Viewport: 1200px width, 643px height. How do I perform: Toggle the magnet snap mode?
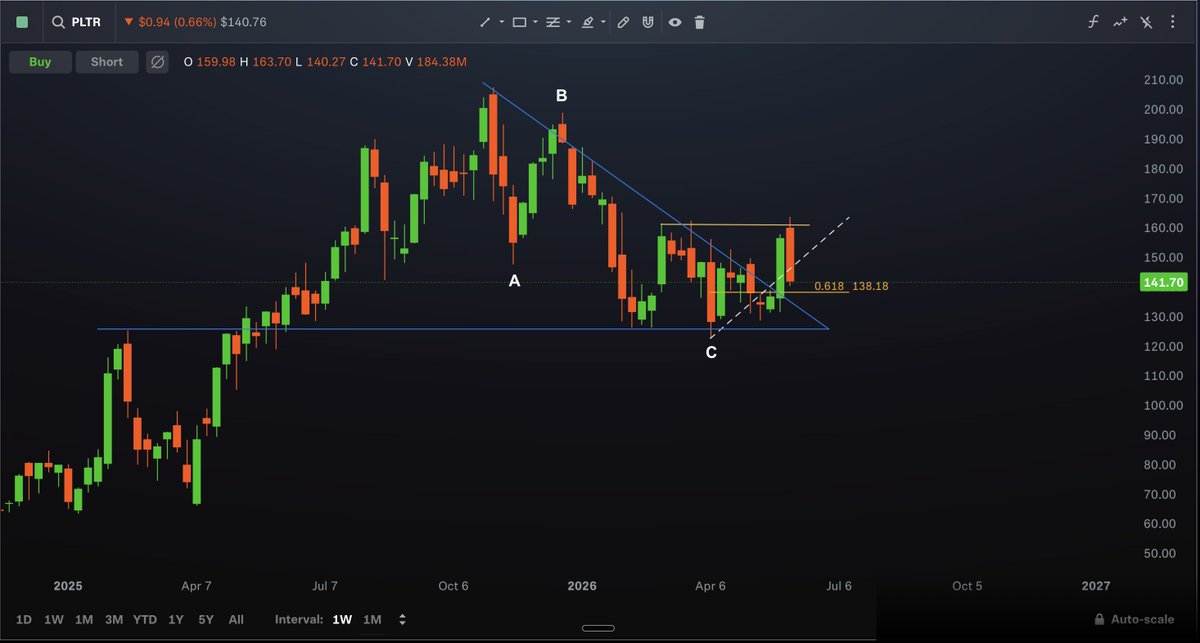pos(648,22)
